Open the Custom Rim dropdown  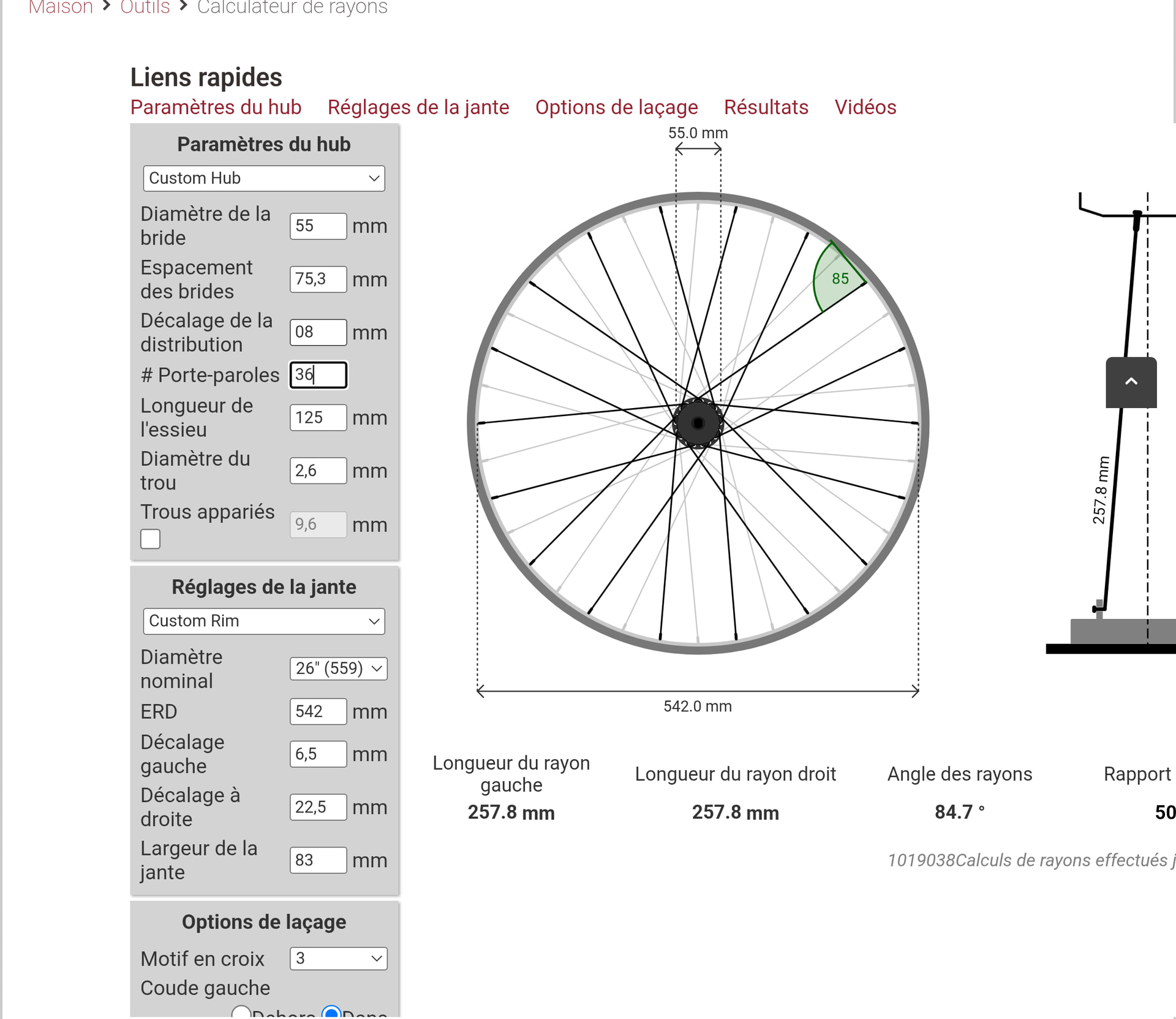coord(264,621)
